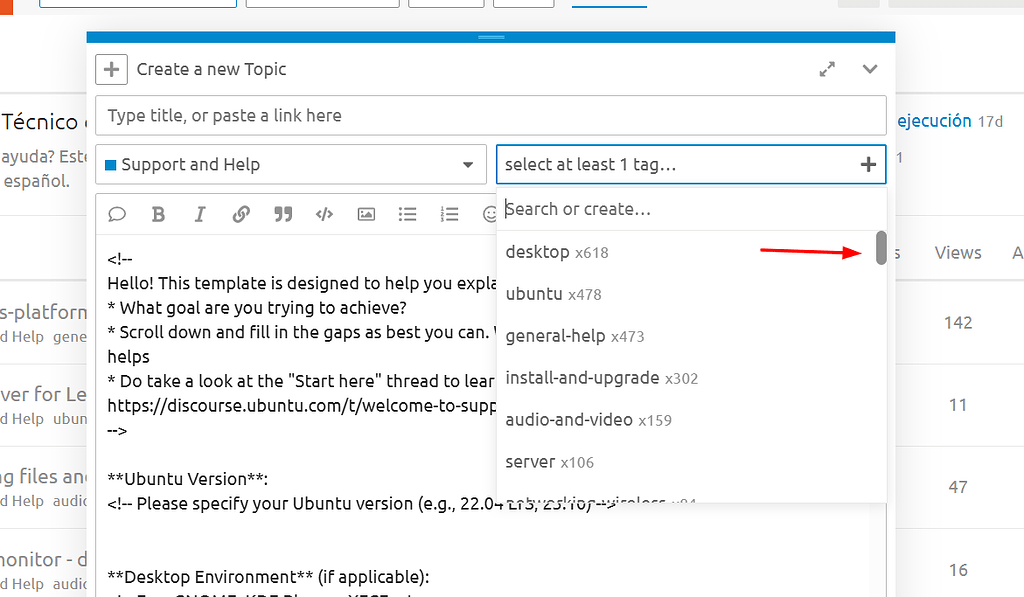The width and height of the screenshot is (1024, 597).
Task: Open the tag selector dropdown
Action: click(691, 164)
